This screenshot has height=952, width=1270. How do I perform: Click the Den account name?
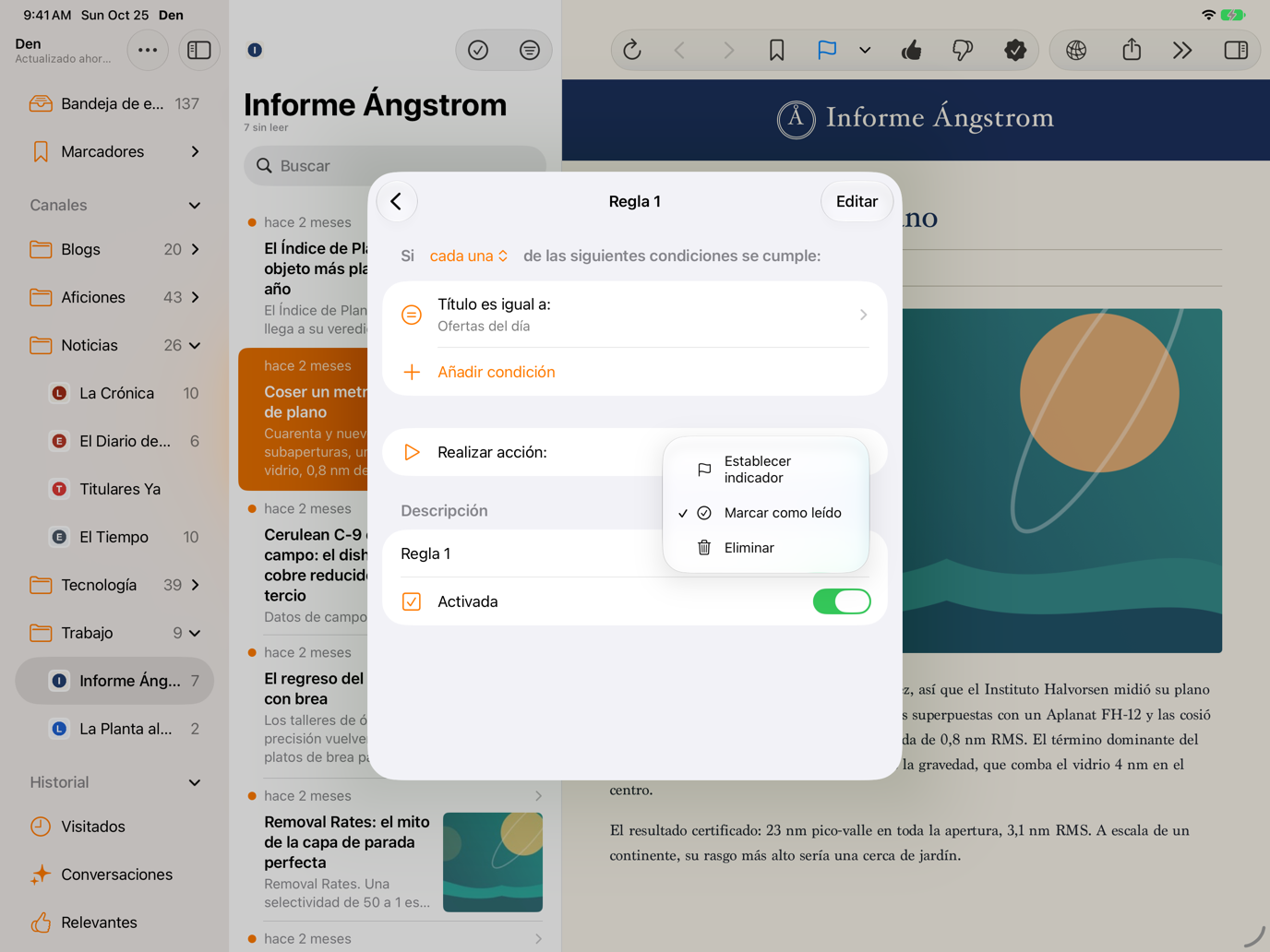point(29,43)
